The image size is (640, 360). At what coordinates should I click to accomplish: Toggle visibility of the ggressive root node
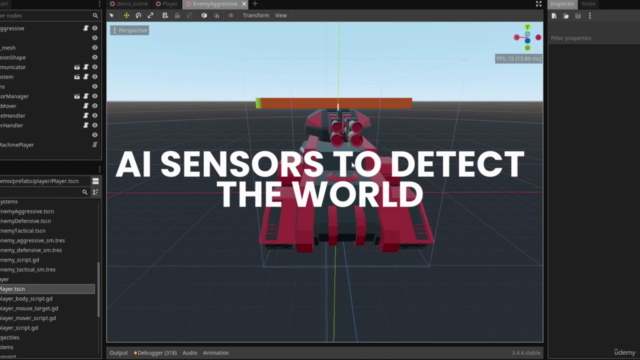(95, 28)
